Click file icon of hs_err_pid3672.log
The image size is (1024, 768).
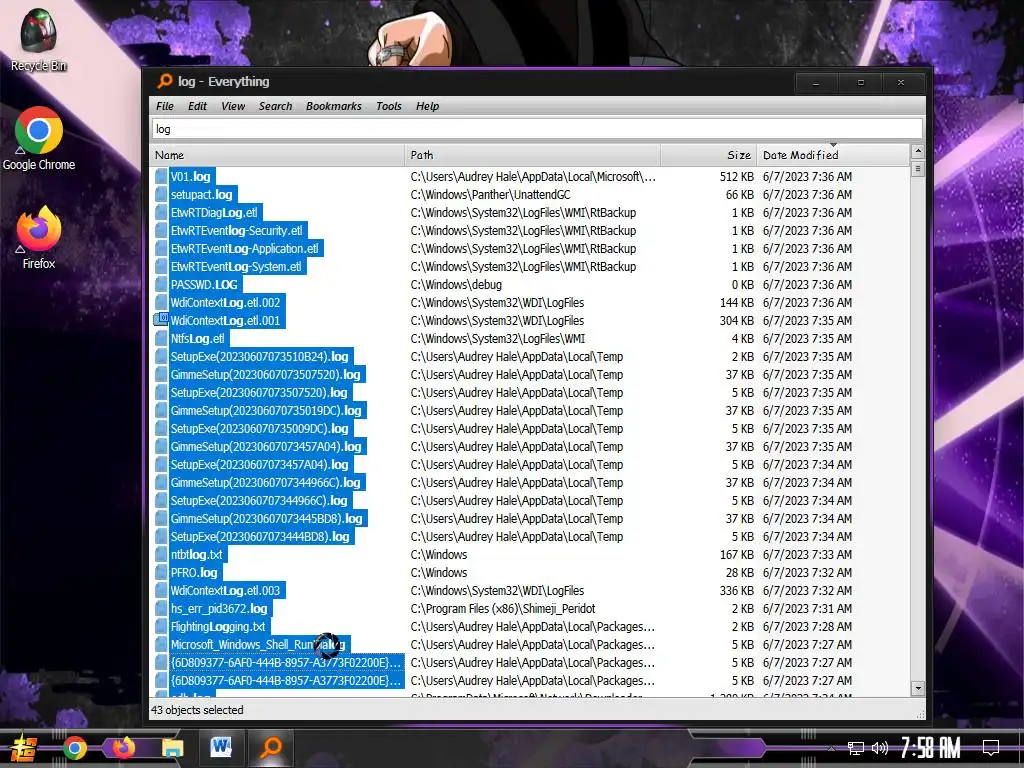tap(161, 609)
